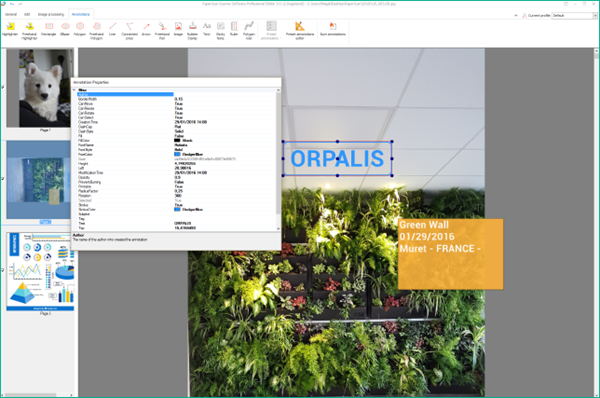This screenshot has width=600, height=398.
Task: Click the black FillColor swatch
Action: point(177,140)
